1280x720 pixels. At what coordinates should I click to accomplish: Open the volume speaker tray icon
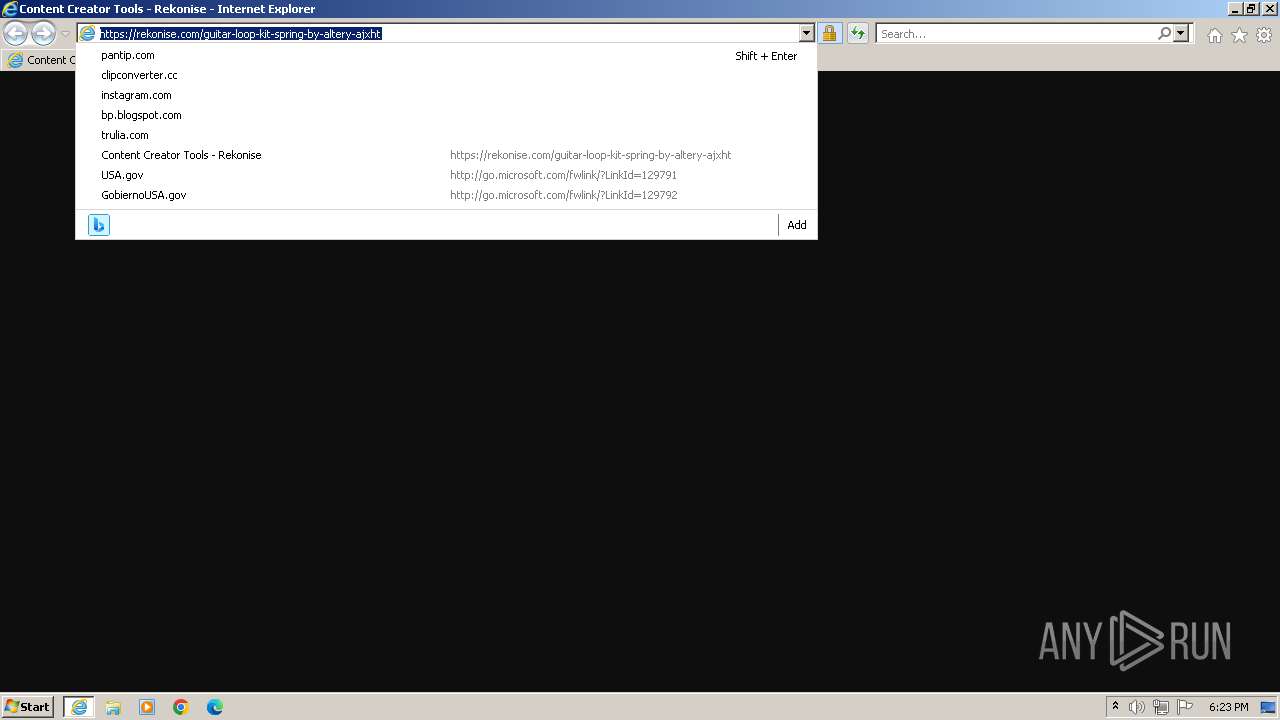click(x=1137, y=707)
